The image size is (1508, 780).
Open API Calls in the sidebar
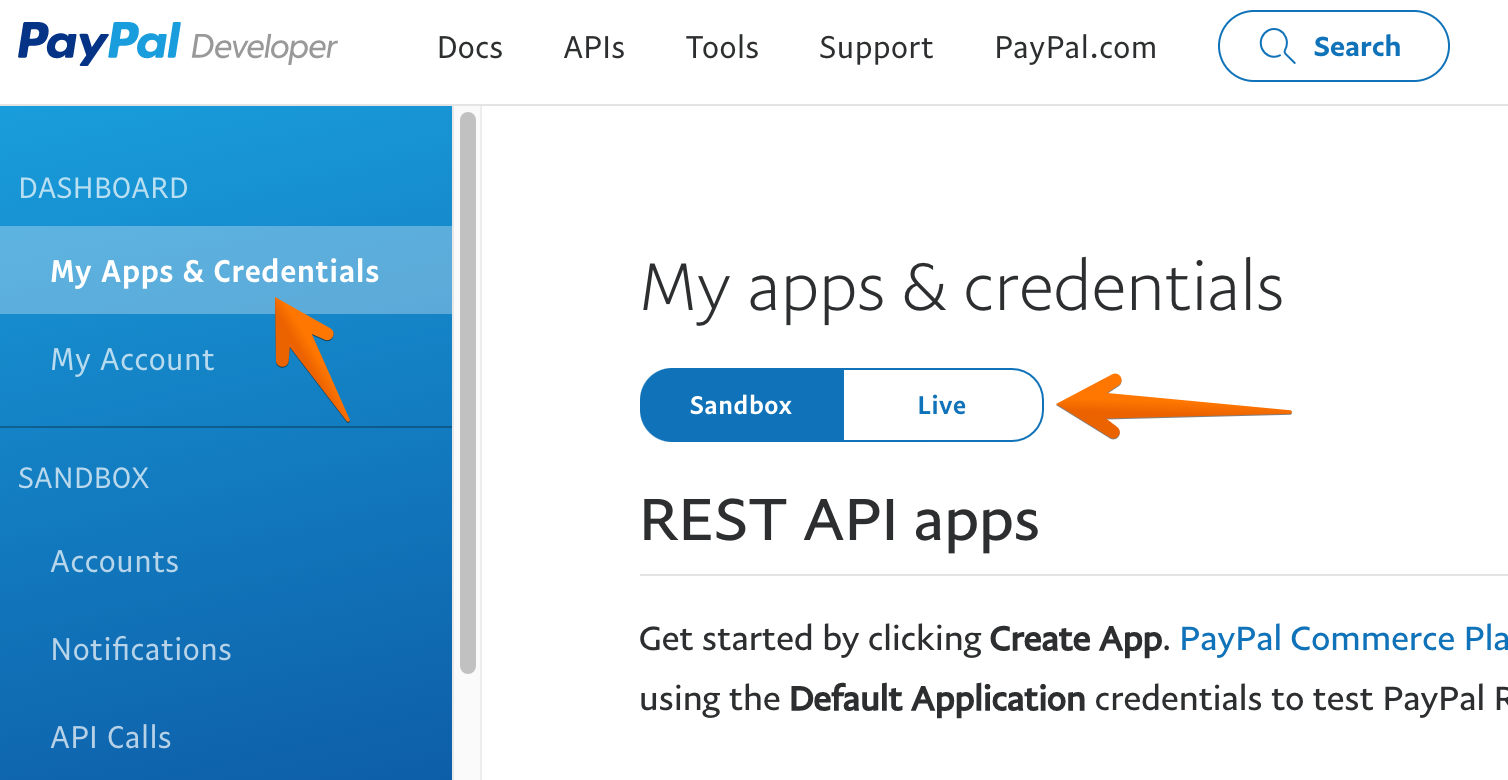(x=111, y=737)
